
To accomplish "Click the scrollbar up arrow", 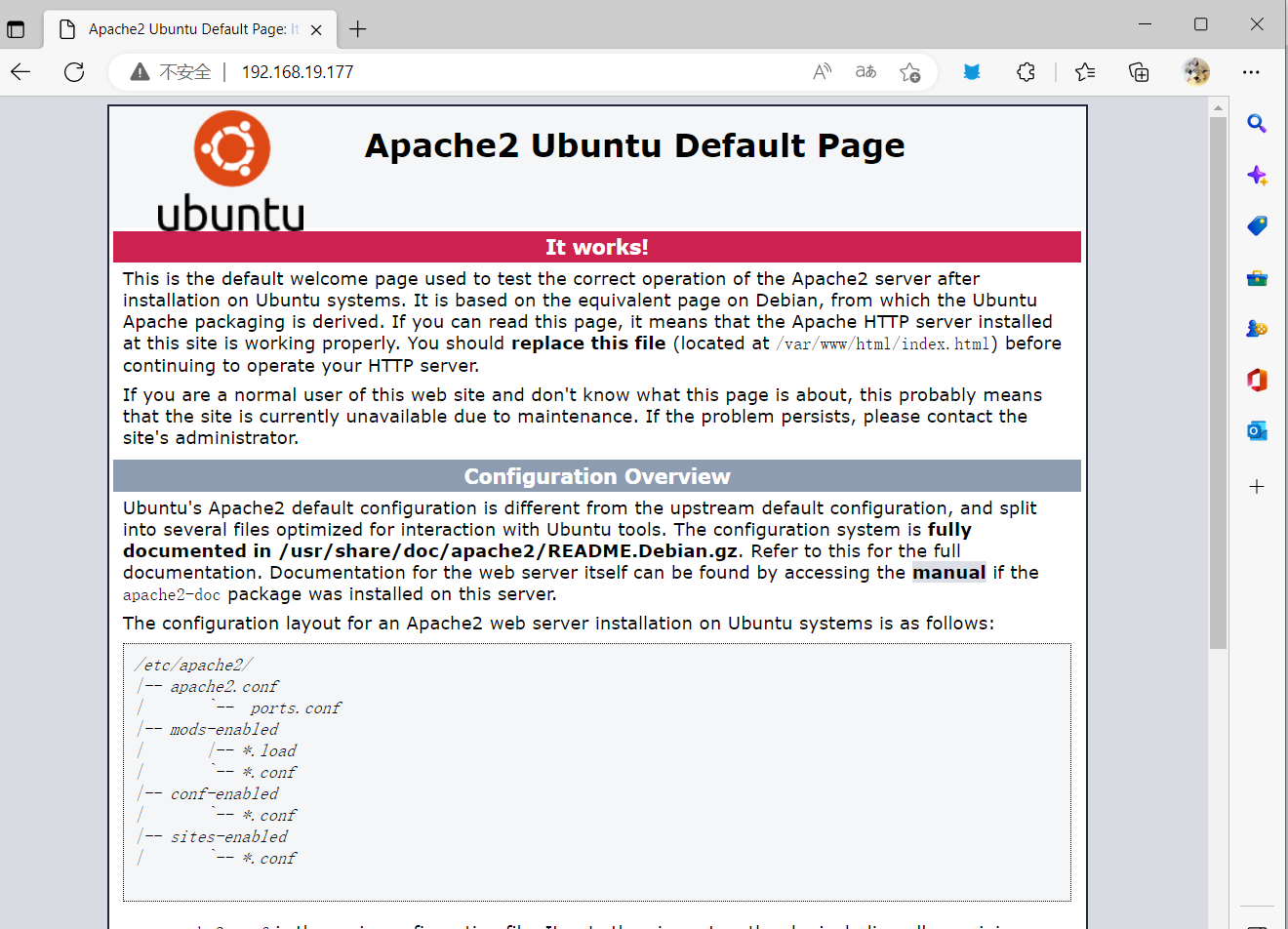I will click(1218, 106).
